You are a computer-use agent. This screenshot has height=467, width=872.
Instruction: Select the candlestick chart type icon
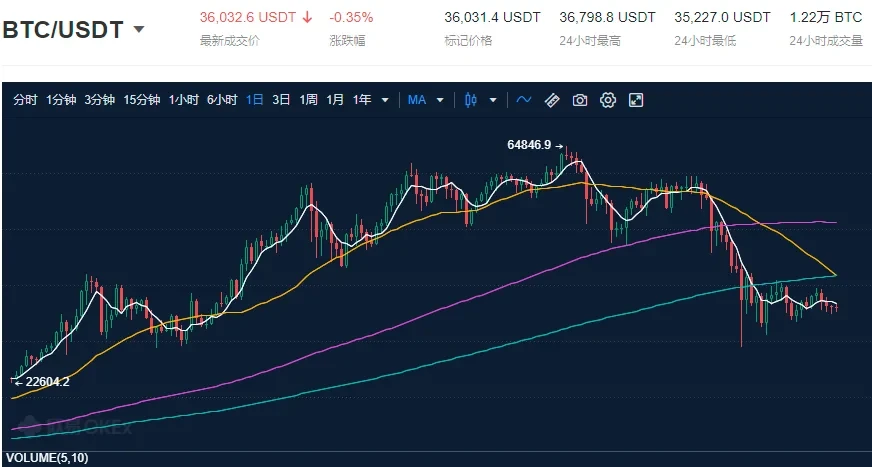472,100
